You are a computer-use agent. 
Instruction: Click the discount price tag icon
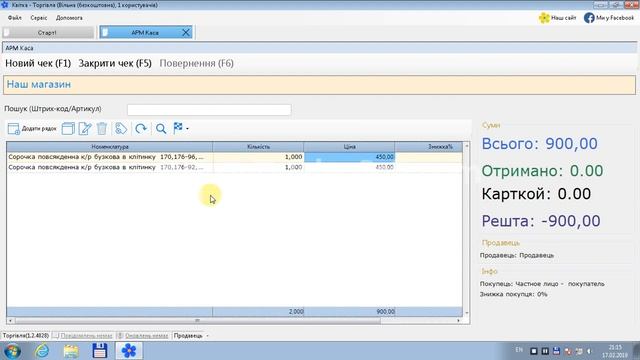click(x=121, y=129)
